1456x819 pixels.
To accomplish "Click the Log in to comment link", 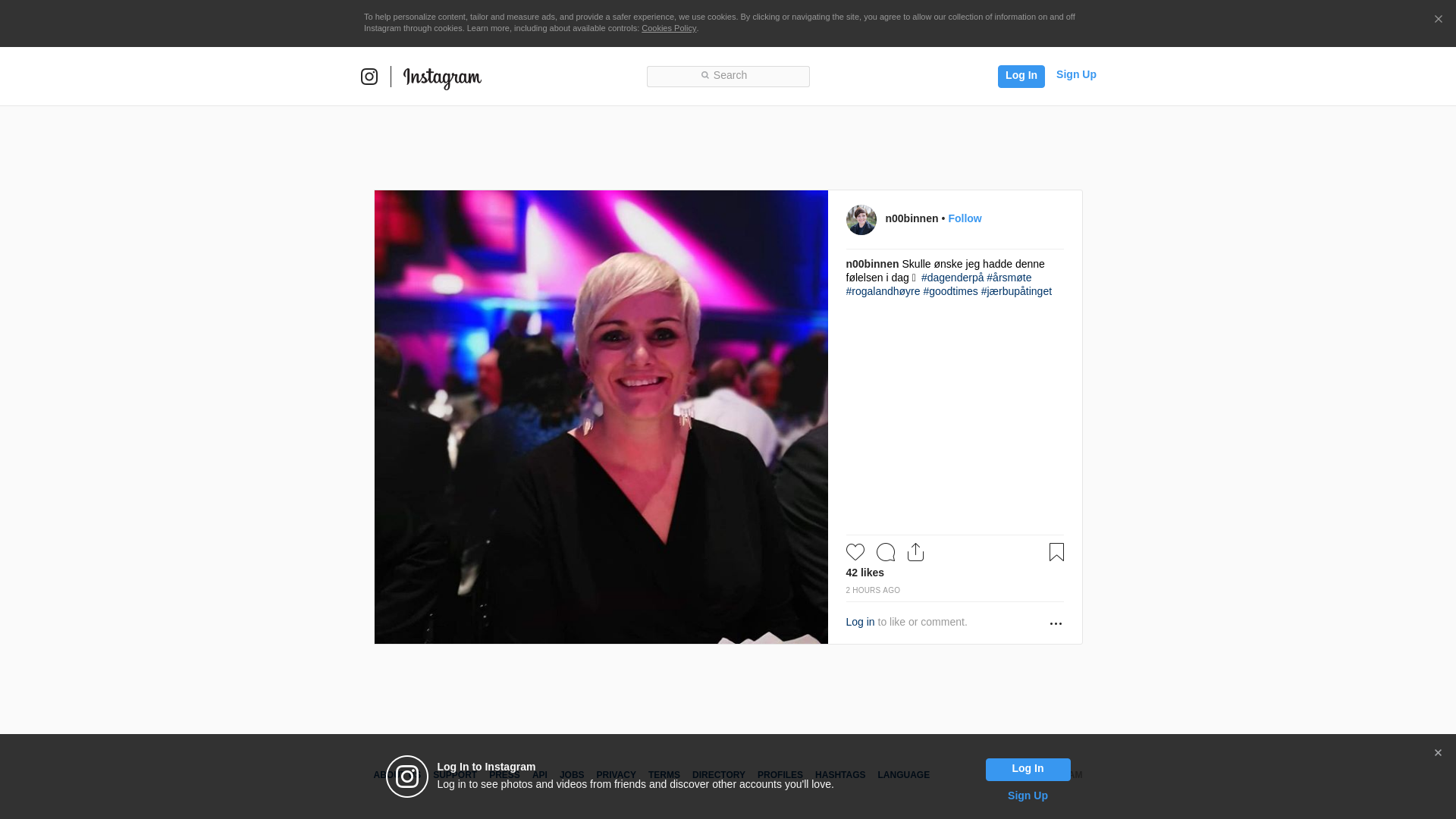I will (x=860, y=622).
